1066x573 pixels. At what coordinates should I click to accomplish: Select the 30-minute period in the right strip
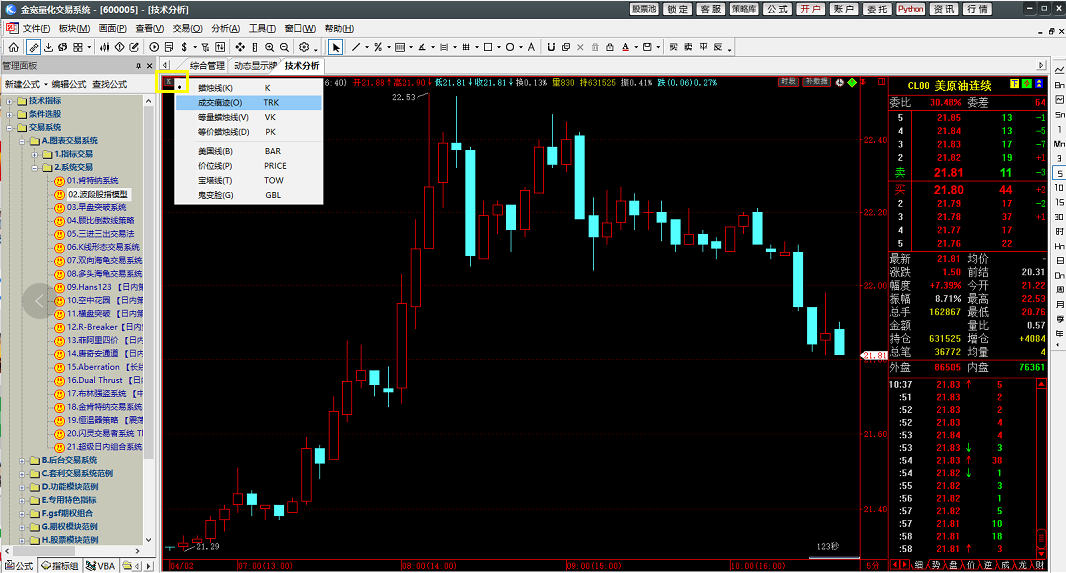tap(1059, 217)
